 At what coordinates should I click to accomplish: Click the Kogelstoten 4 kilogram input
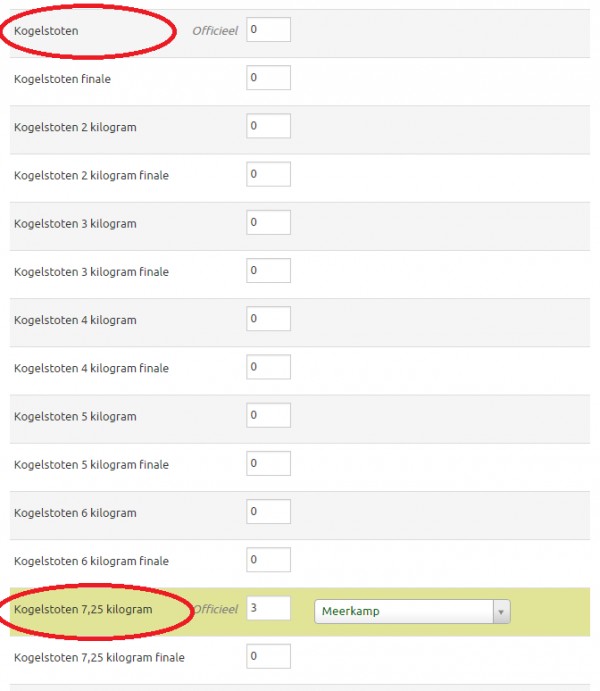(268, 319)
